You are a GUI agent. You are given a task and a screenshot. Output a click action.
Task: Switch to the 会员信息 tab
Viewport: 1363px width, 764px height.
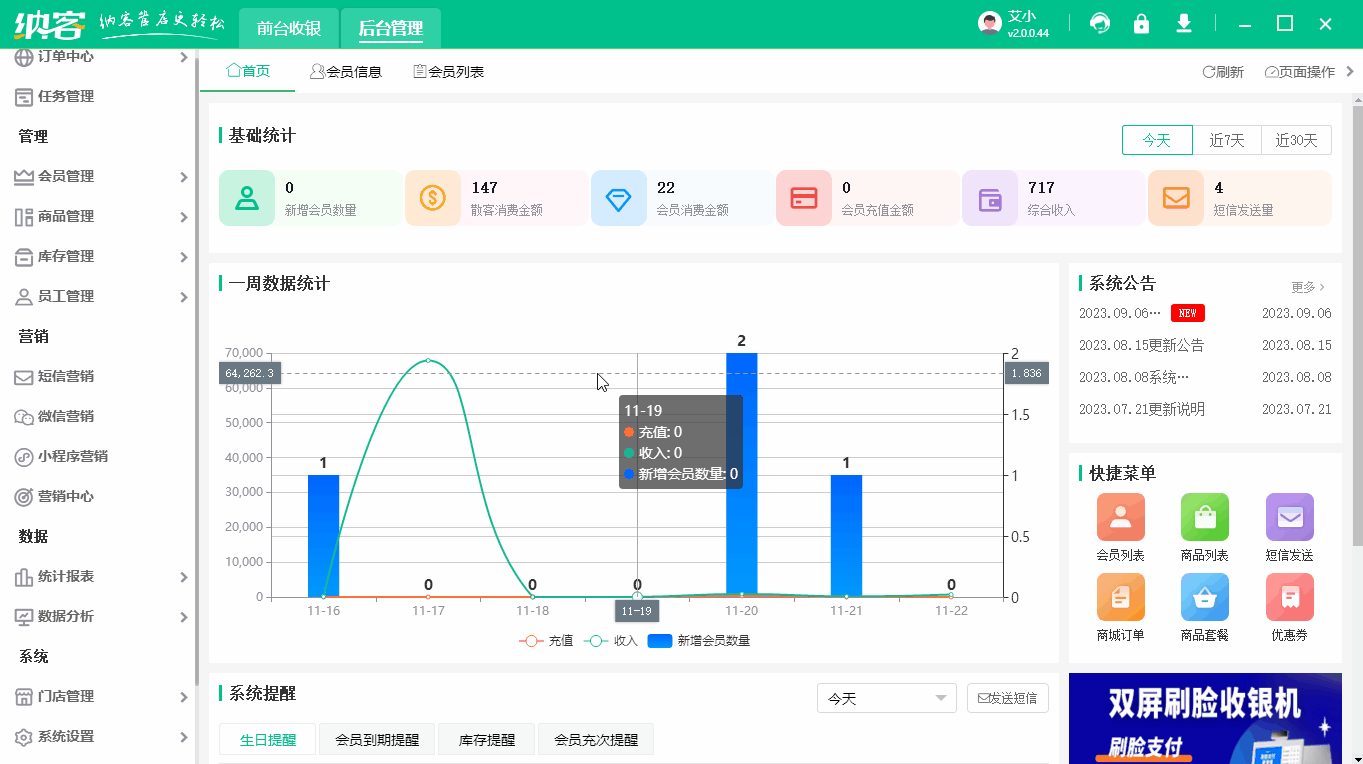pos(347,70)
